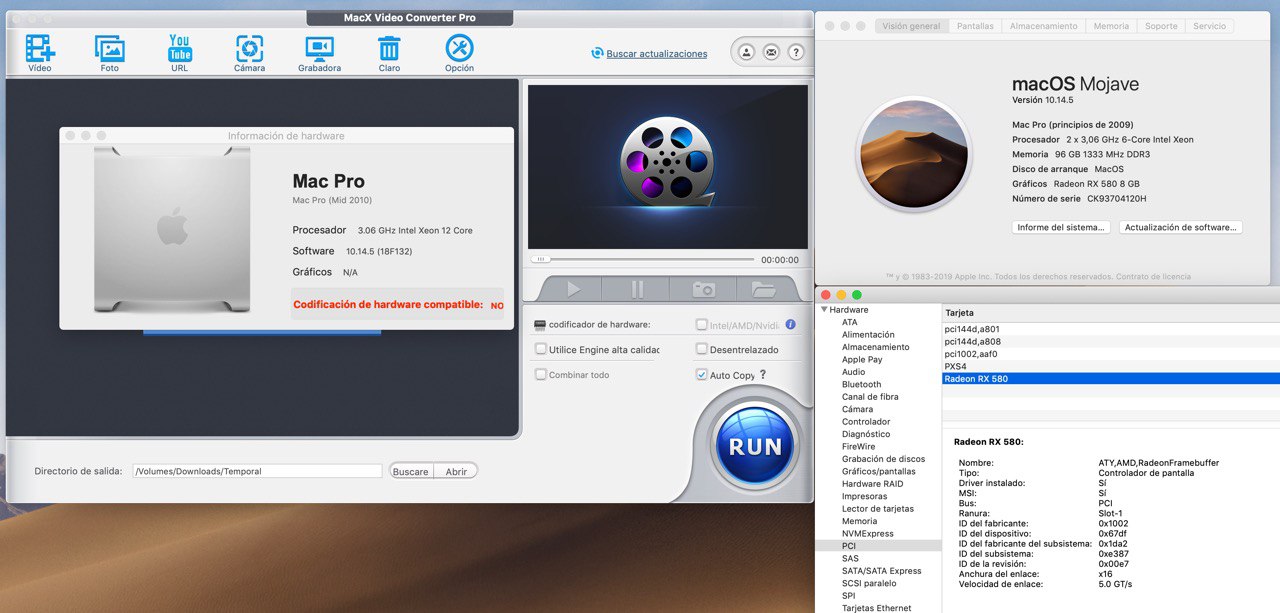Select the Radeon RX 580 card row
Image resolution: width=1280 pixels, height=613 pixels.
tap(1111, 379)
